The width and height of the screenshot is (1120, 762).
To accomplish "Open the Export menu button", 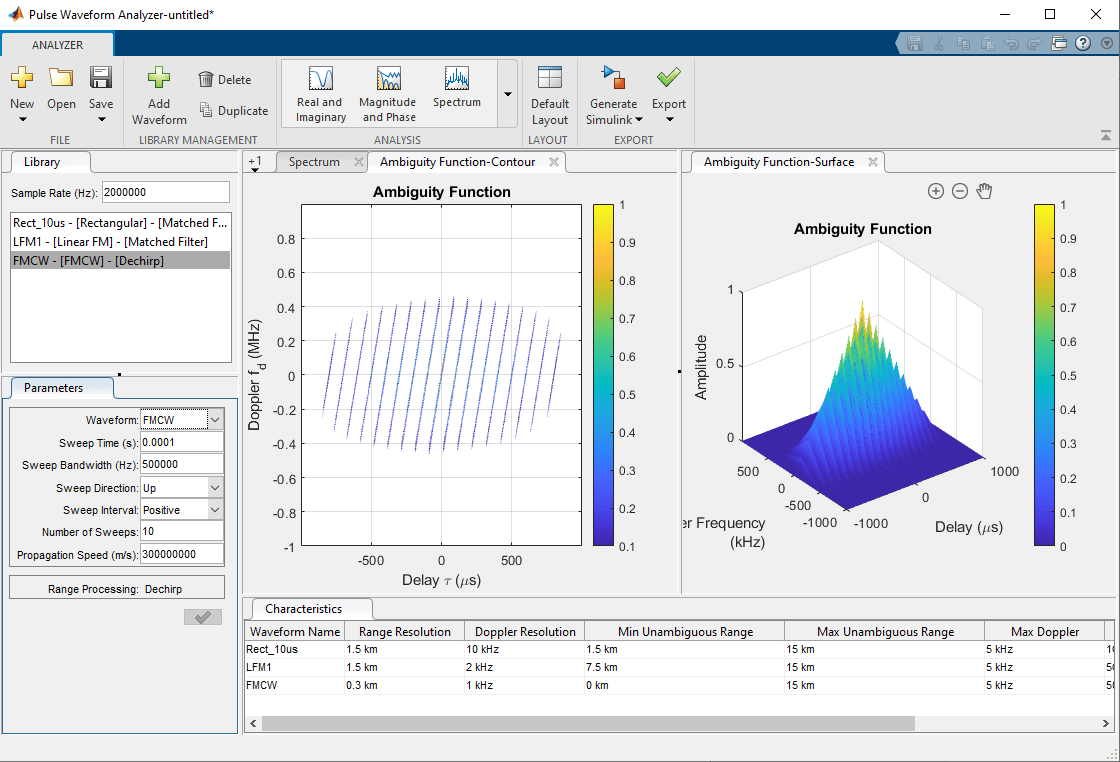I will pos(669,94).
